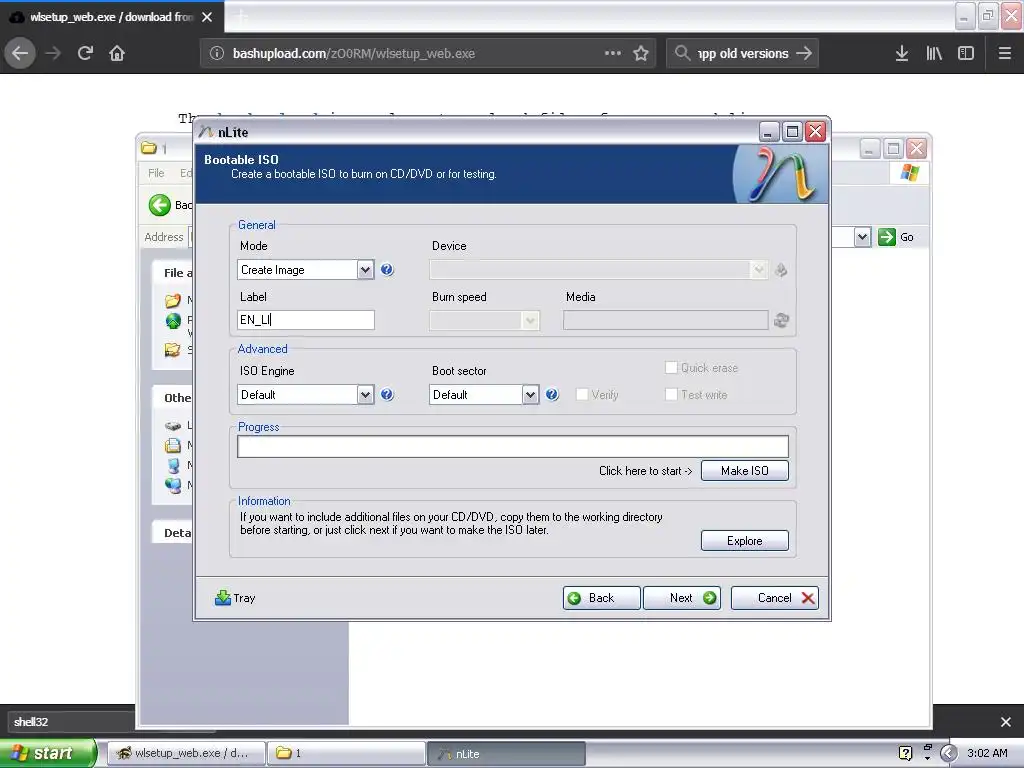Toggle the Test write checkbox
This screenshot has height=768, width=1024.
coord(671,394)
